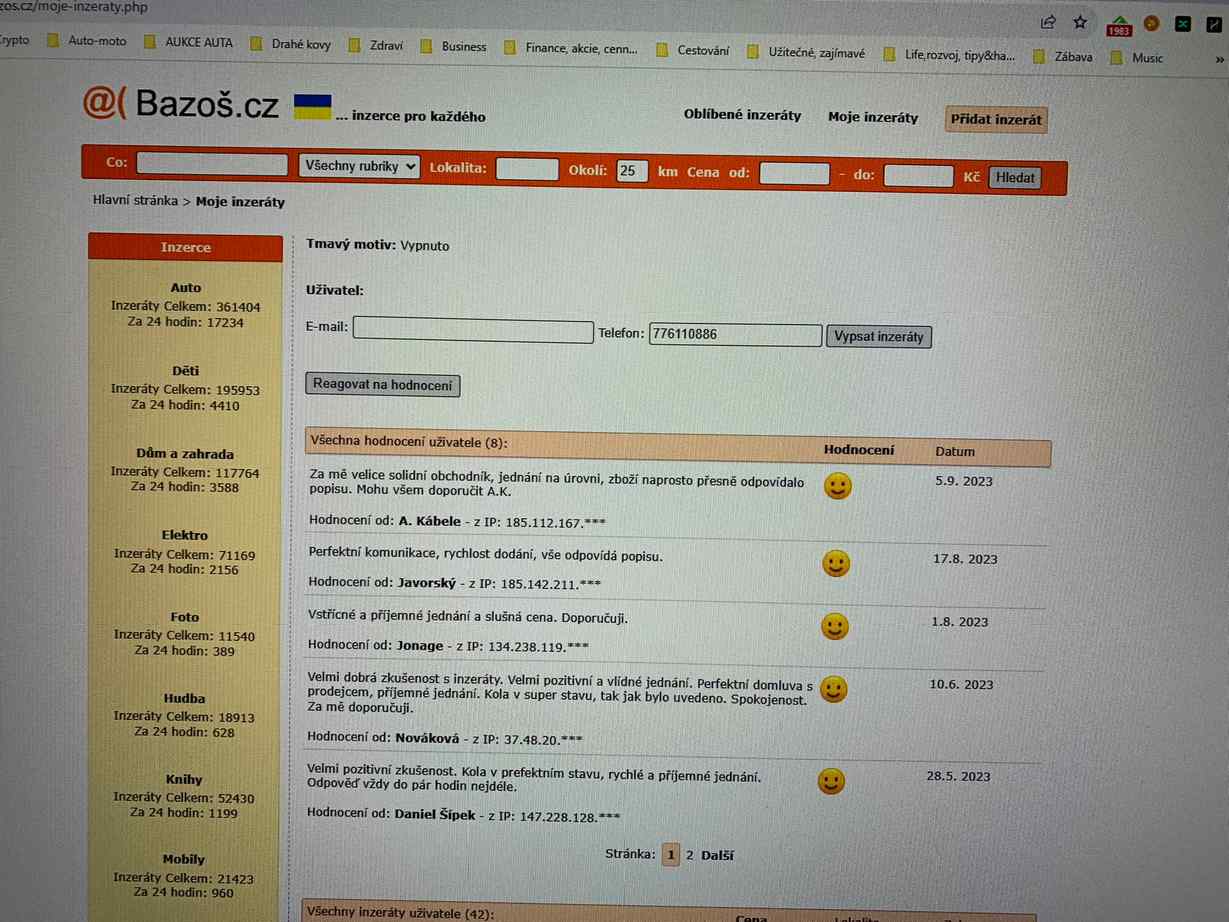Open the Děti category in sidebar
This screenshot has height=922, width=1229.
[x=185, y=371]
